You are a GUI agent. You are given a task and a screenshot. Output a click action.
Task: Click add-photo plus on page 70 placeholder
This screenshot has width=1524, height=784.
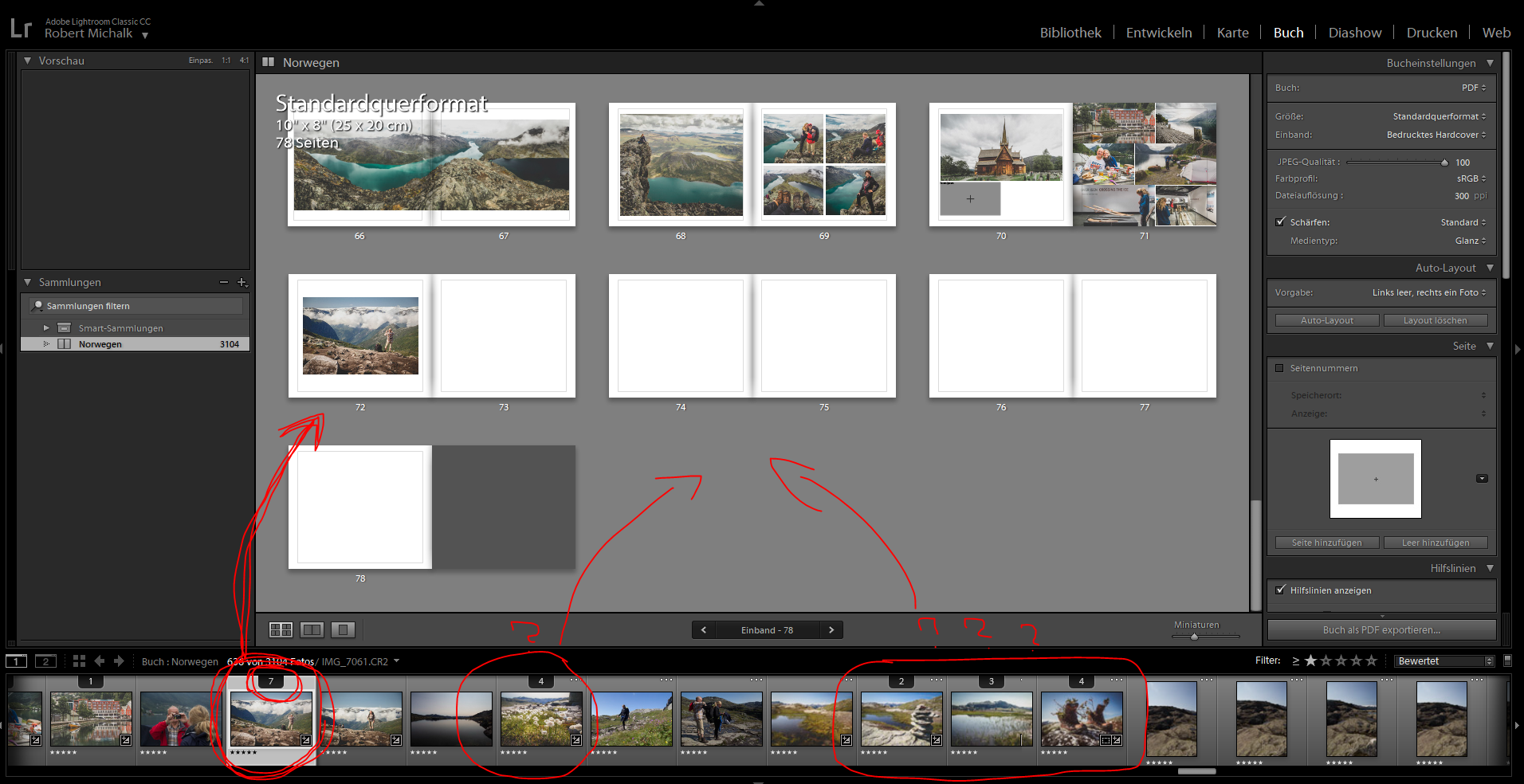970,198
